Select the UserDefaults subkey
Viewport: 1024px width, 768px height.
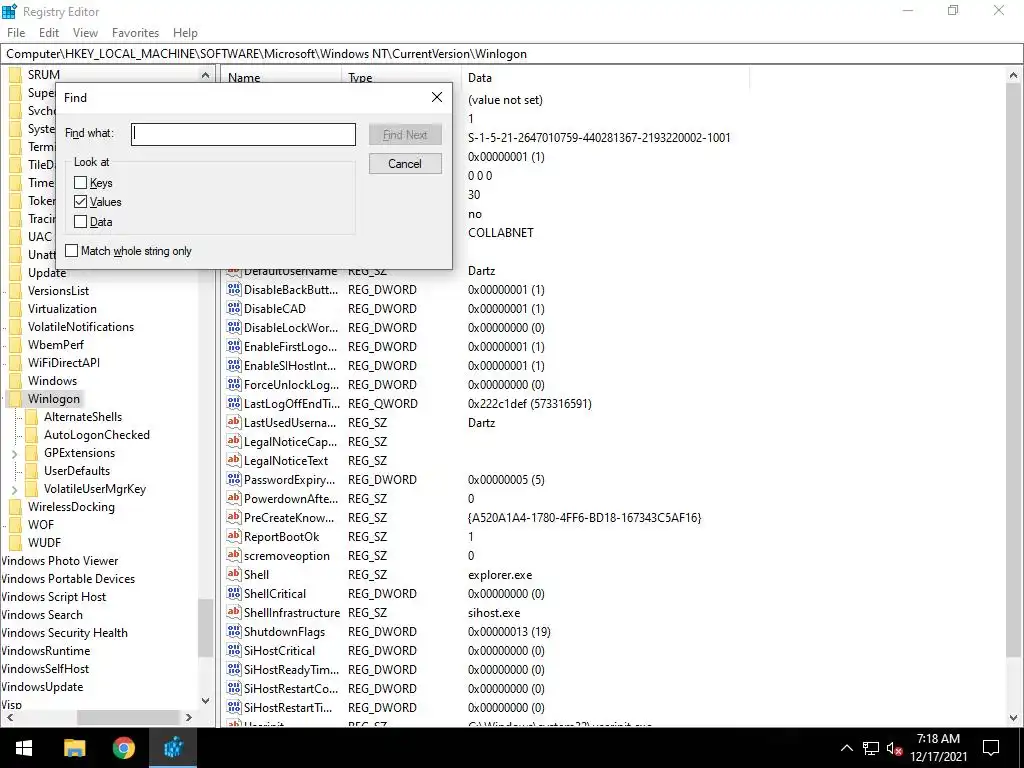(77, 471)
